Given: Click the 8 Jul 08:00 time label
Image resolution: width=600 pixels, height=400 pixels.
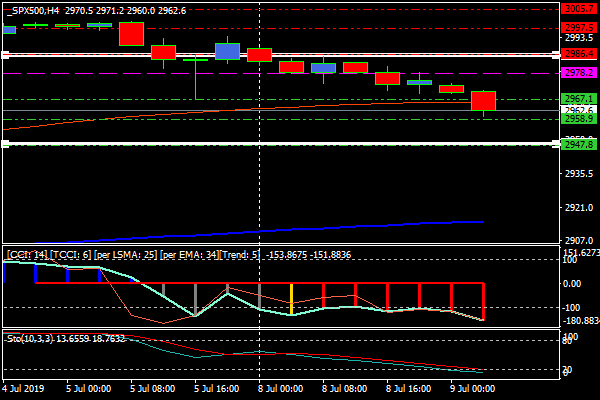Looking at the screenshot, I should (x=345, y=389).
